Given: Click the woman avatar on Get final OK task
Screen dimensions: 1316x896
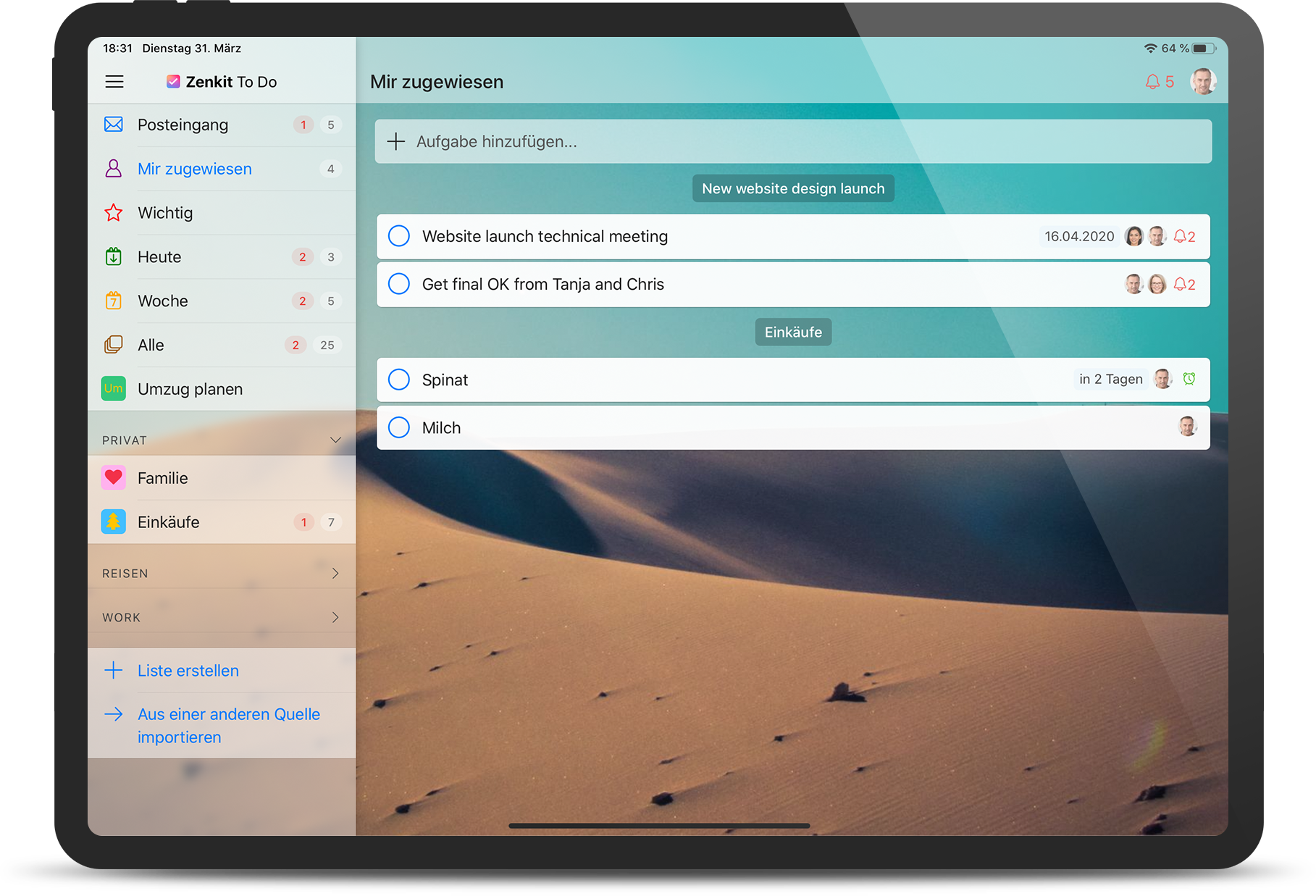Looking at the screenshot, I should pos(1157,284).
